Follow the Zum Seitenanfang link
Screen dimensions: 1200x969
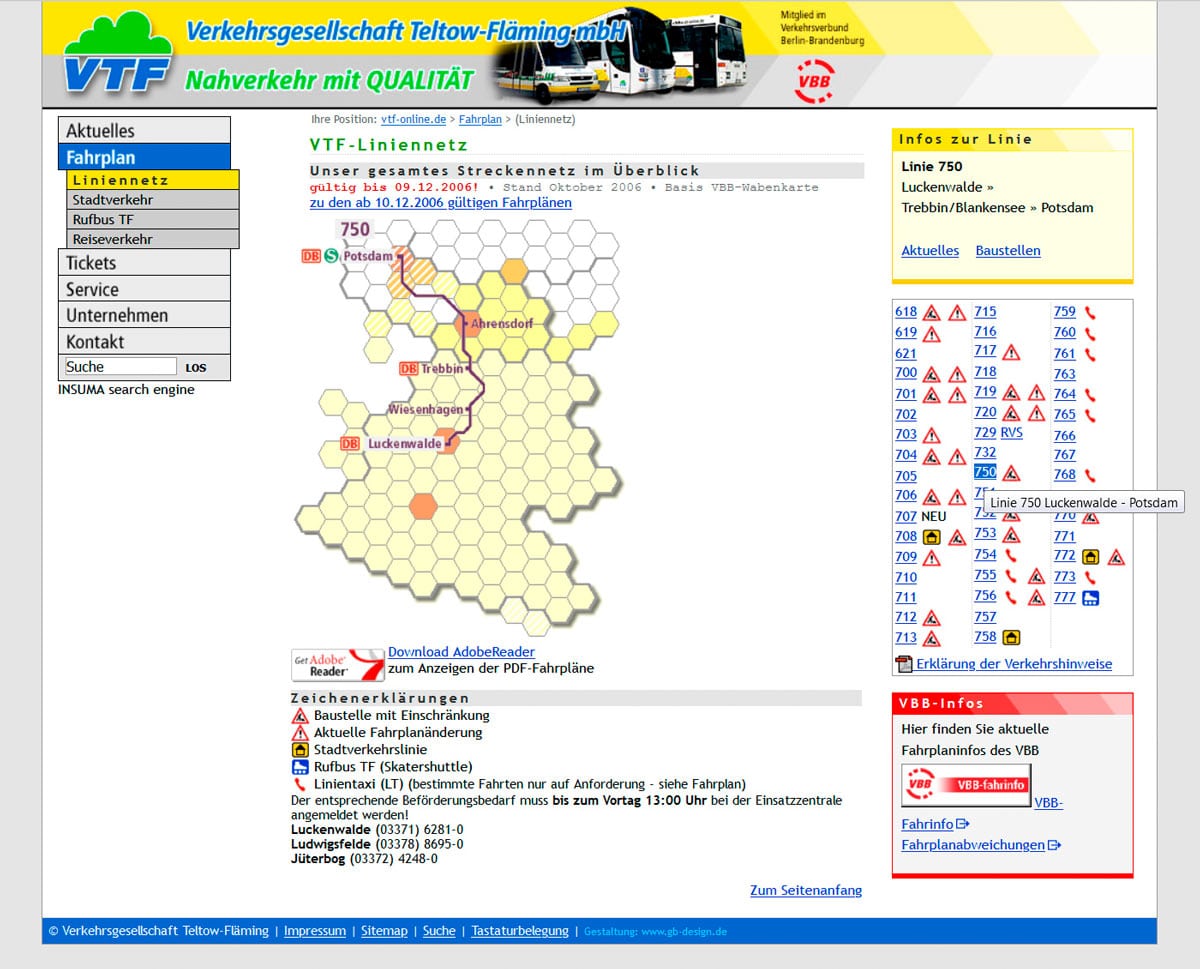point(805,890)
